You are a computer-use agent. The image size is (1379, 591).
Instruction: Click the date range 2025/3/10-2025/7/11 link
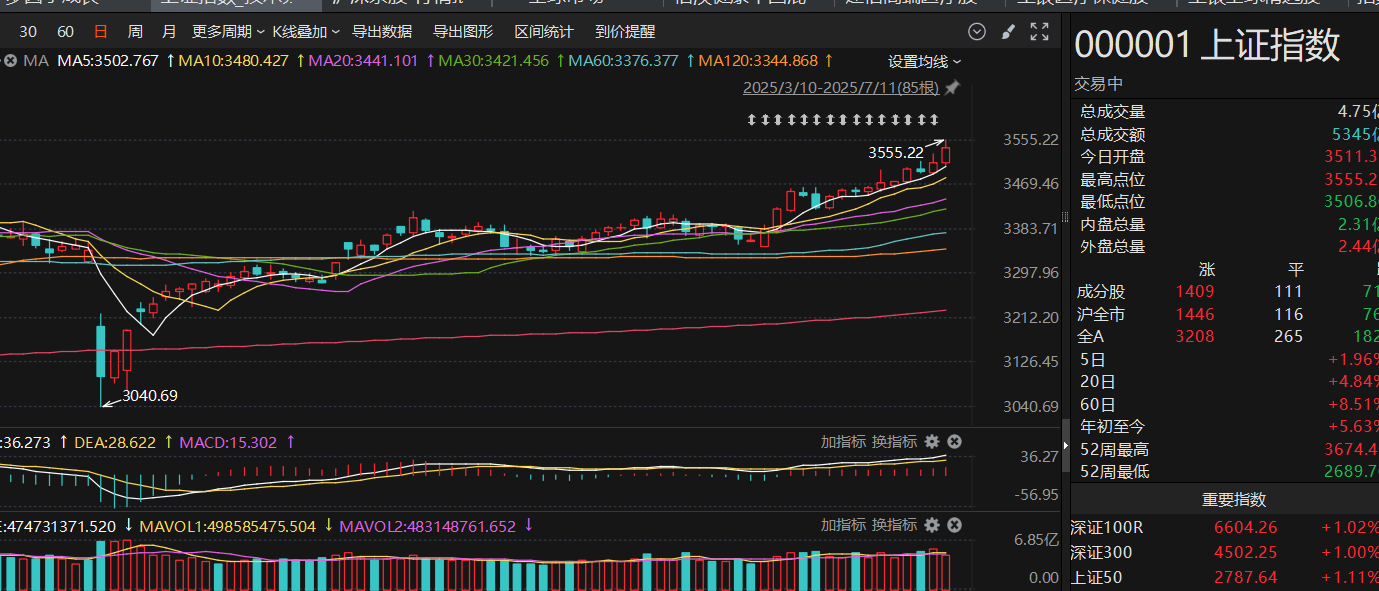tap(841, 88)
